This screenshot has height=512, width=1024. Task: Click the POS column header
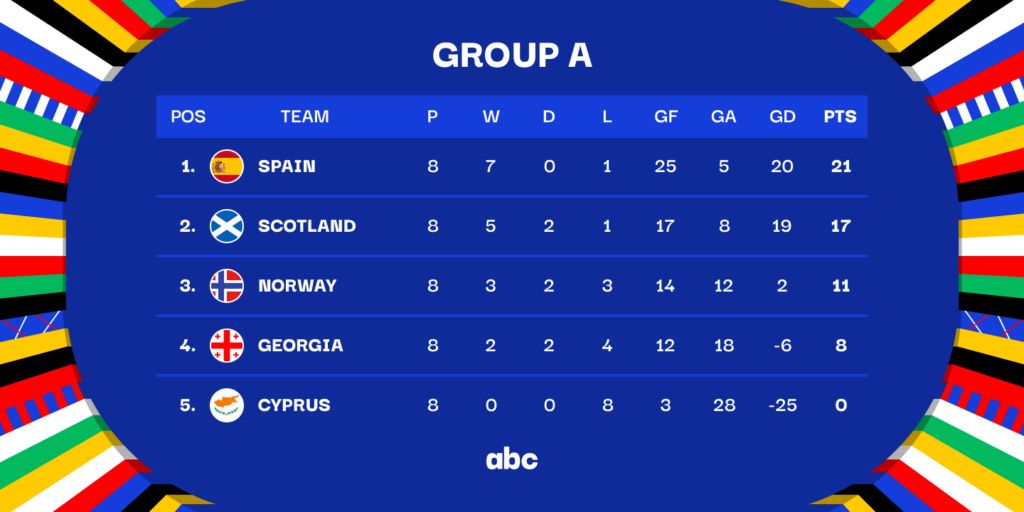tap(188, 116)
